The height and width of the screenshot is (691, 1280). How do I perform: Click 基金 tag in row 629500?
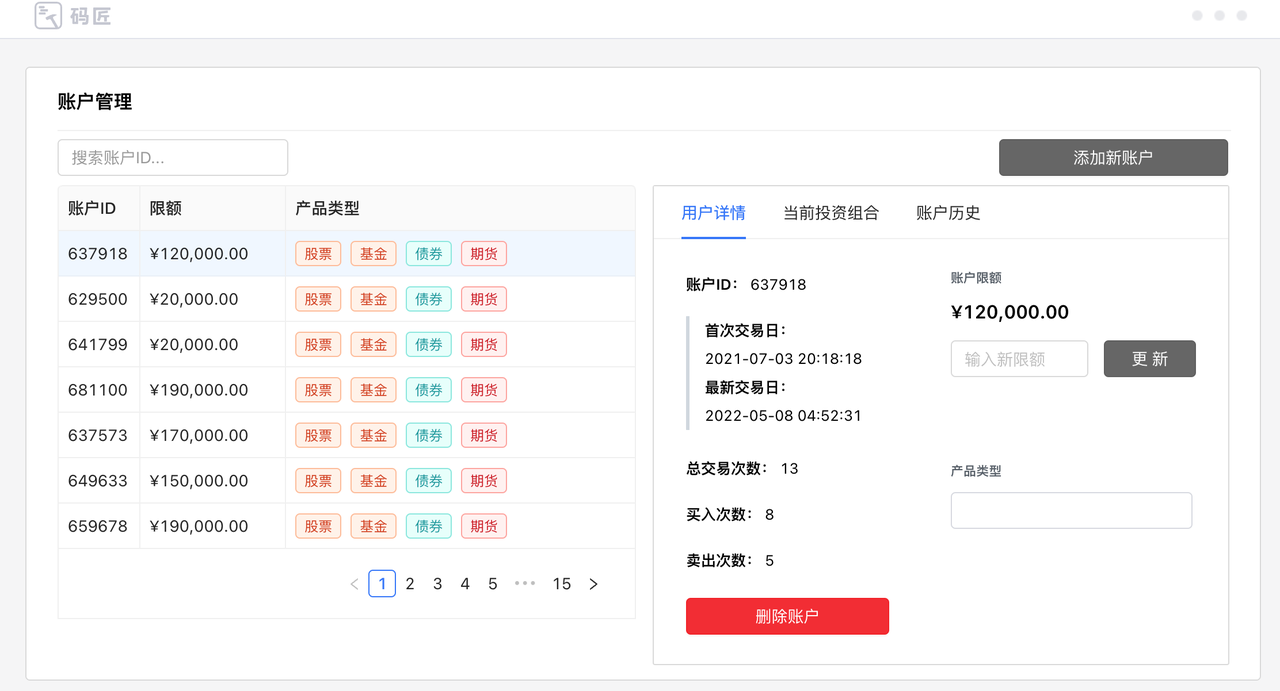pos(374,299)
